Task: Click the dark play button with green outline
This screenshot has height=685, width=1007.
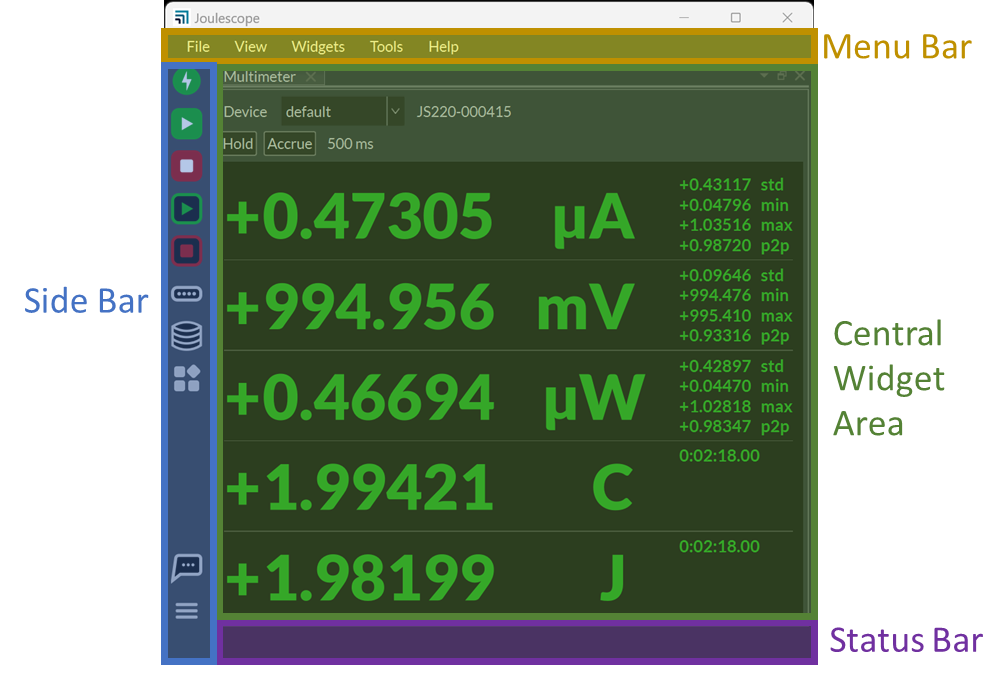Action: (187, 209)
